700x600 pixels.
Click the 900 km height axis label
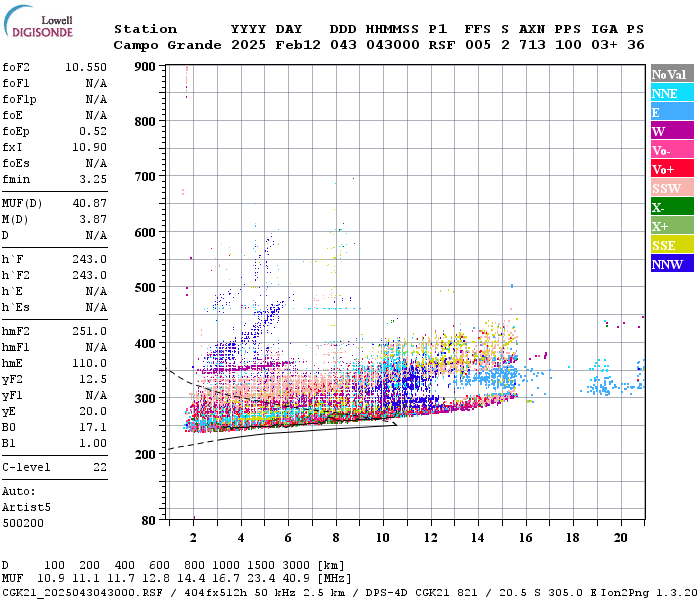[145, 67]
